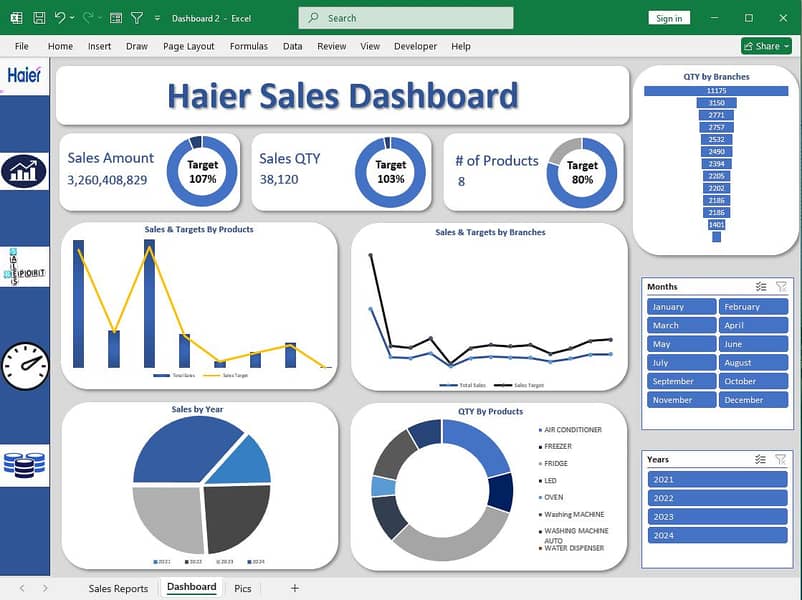Open the Help ribbon tab

point(461,46)
